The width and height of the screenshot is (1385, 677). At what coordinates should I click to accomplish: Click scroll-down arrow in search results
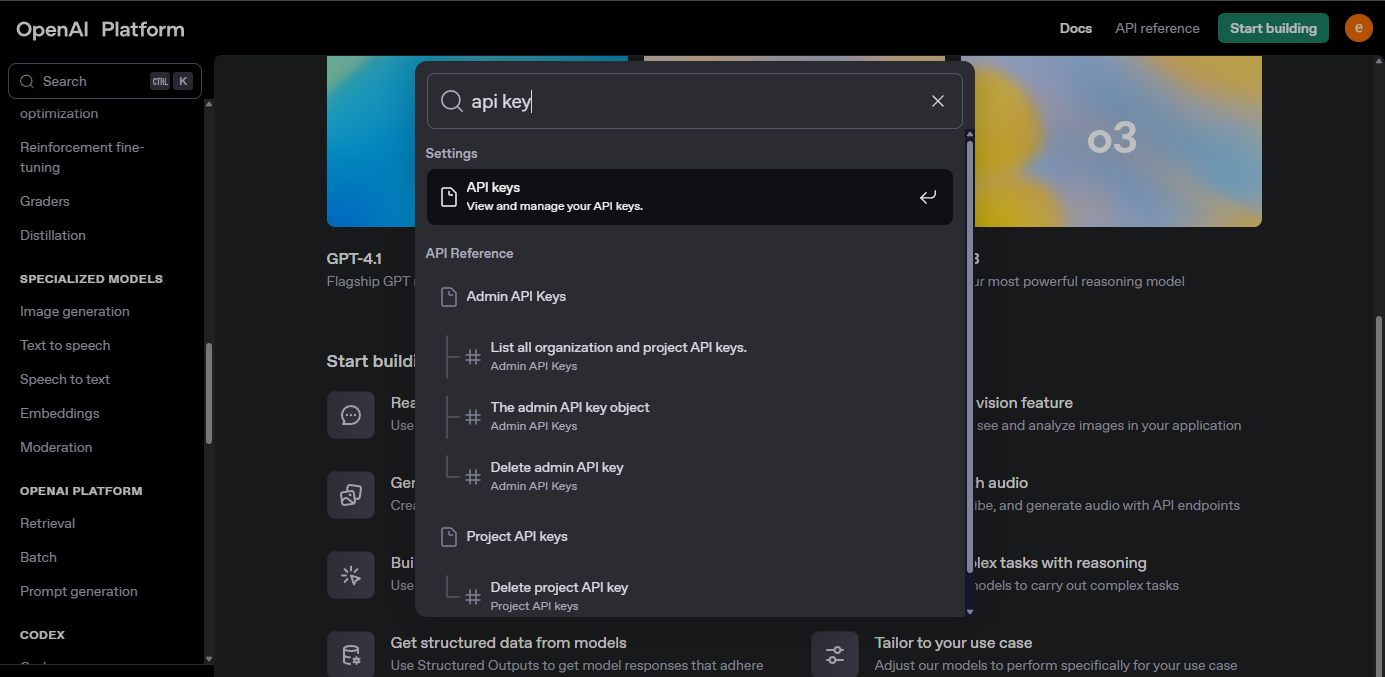point(969,611)
